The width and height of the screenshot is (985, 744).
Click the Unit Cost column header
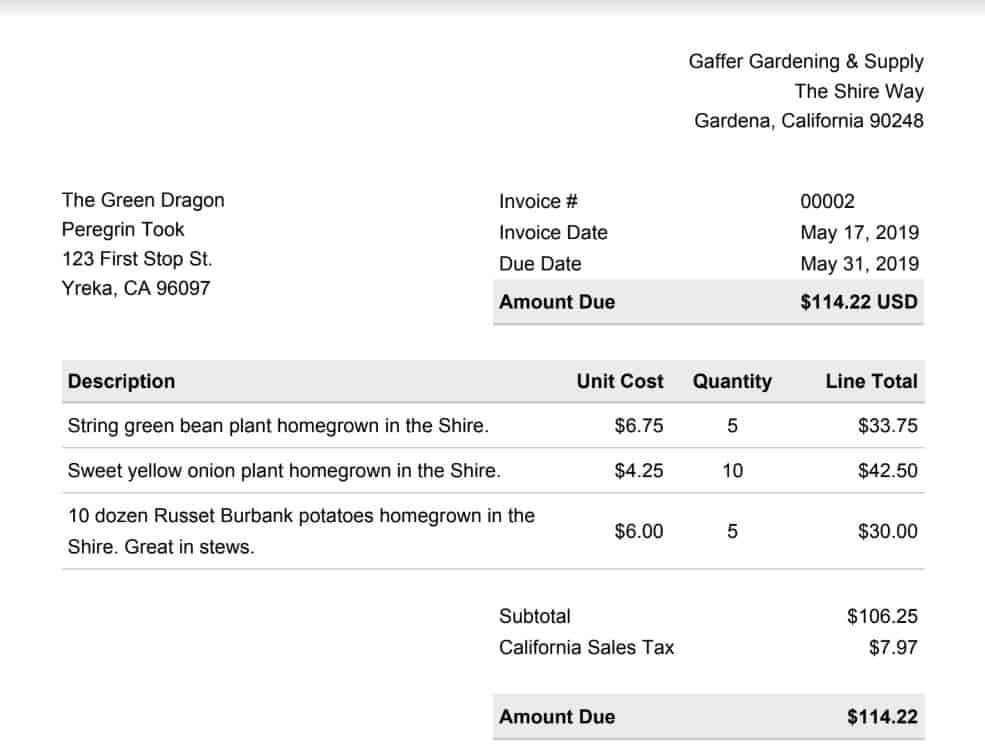[x=619, y=381]
